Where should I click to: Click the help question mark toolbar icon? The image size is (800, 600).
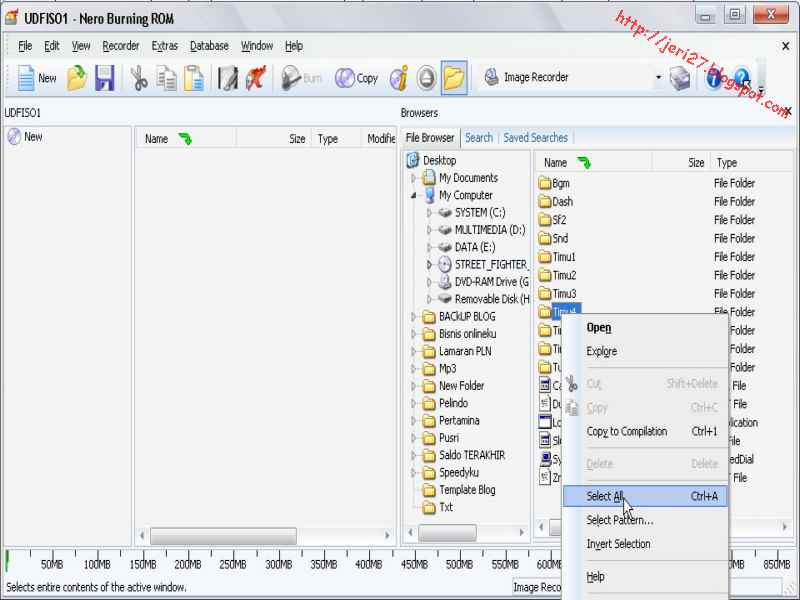pyautogui.click(x=741, y=78)
